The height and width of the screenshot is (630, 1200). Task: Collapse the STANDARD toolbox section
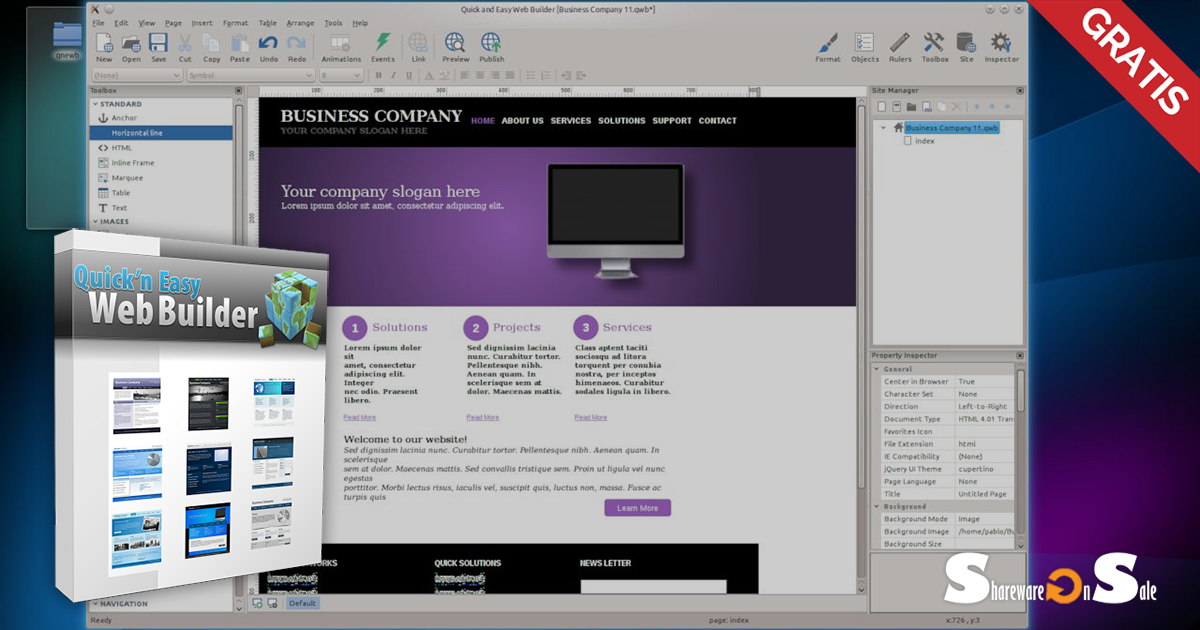pyautogui.click(x=96, y=104)
